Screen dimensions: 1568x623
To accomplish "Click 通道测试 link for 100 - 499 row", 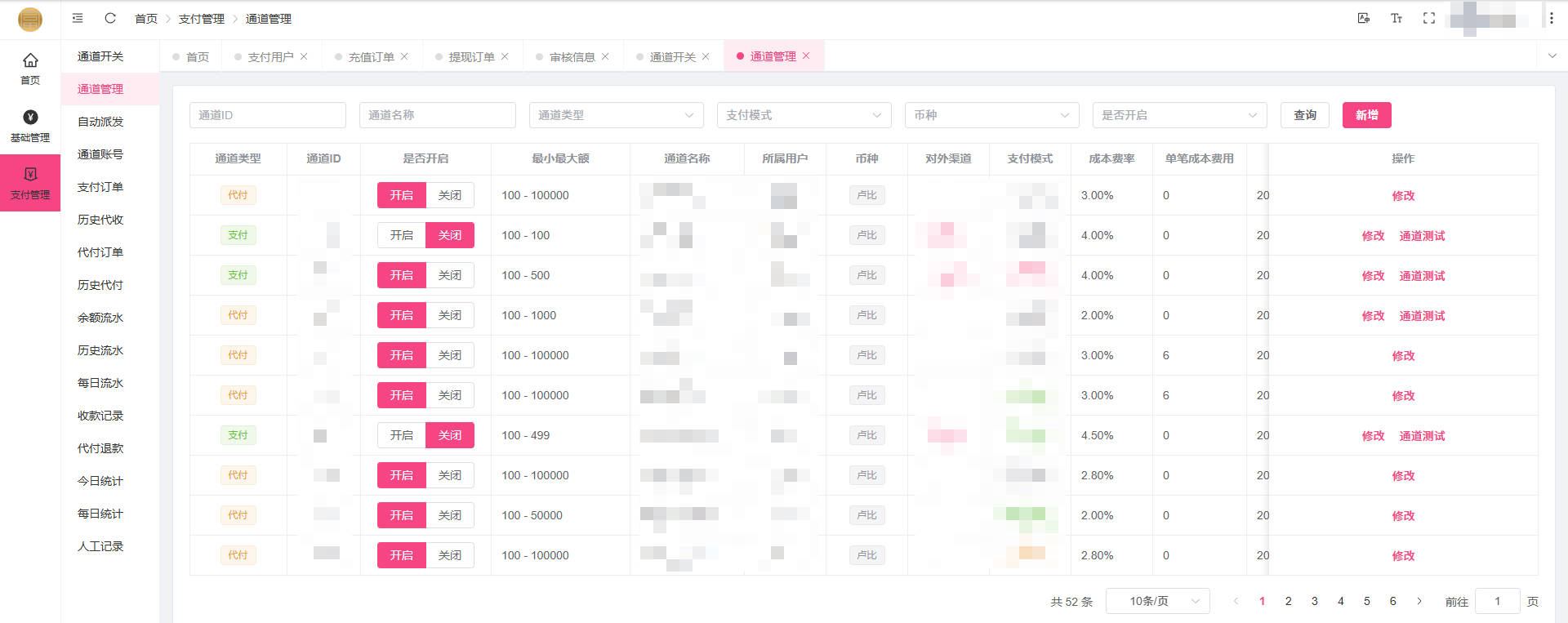I will click(1422, 436).
